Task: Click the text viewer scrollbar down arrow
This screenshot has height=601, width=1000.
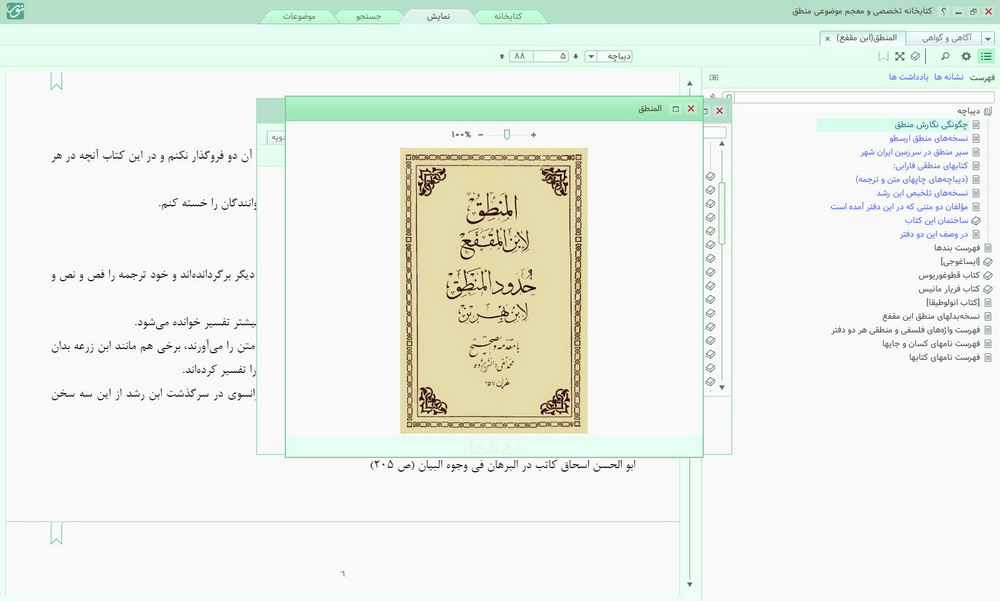Action: (x=689, y=584)
